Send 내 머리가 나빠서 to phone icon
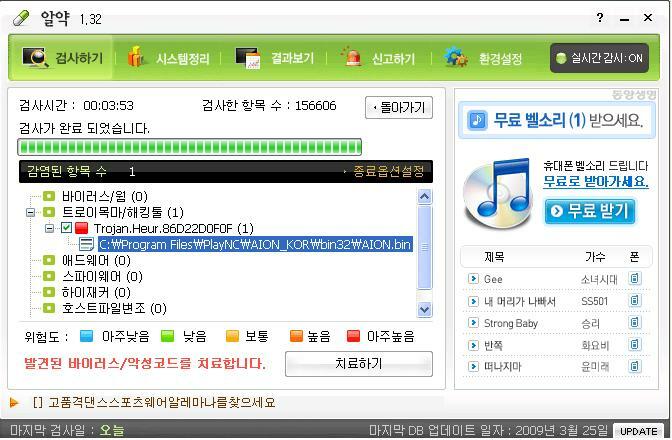This screenshot has width=672, height=440. [635, 300]
